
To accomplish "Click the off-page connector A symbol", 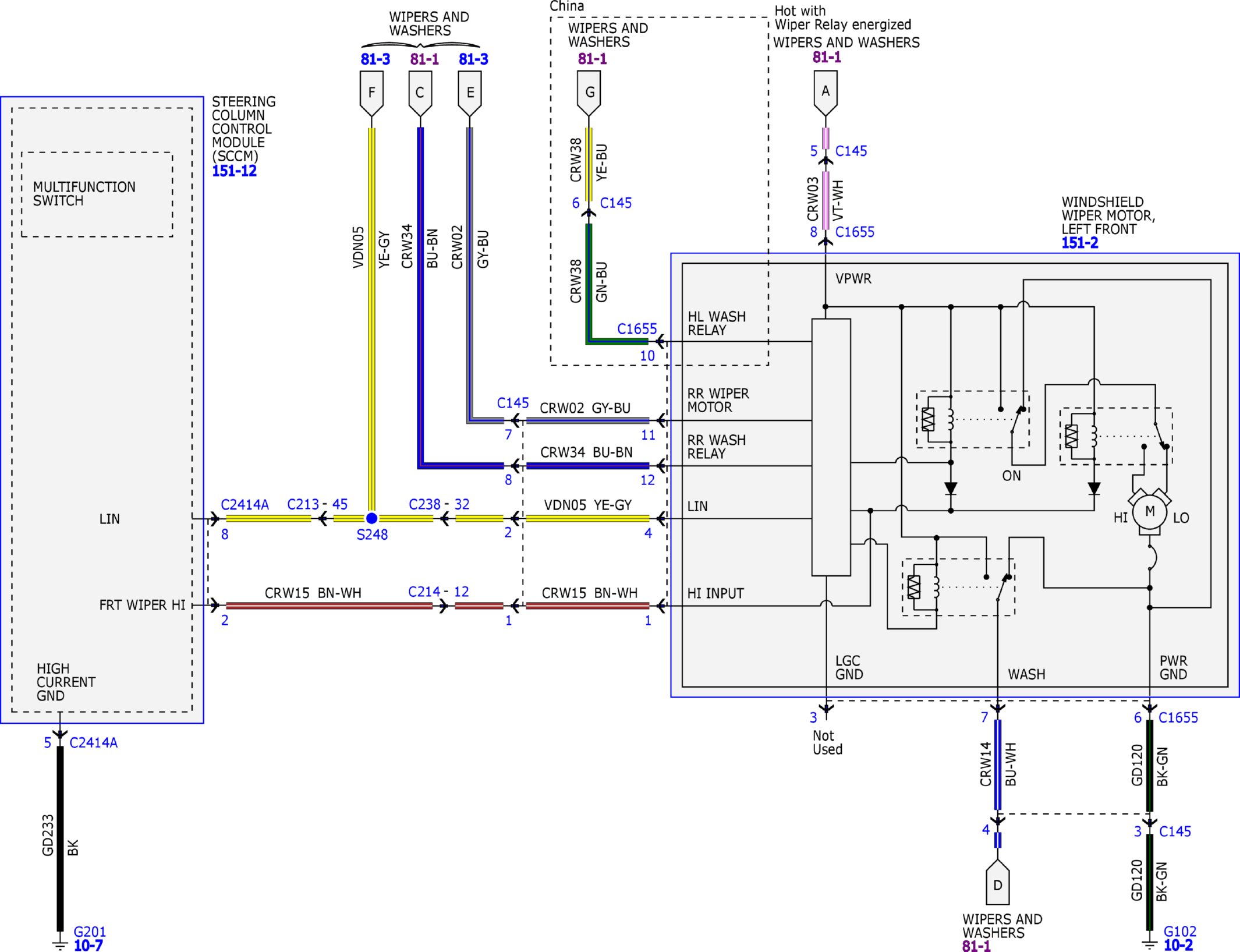I will coord(826,93).
